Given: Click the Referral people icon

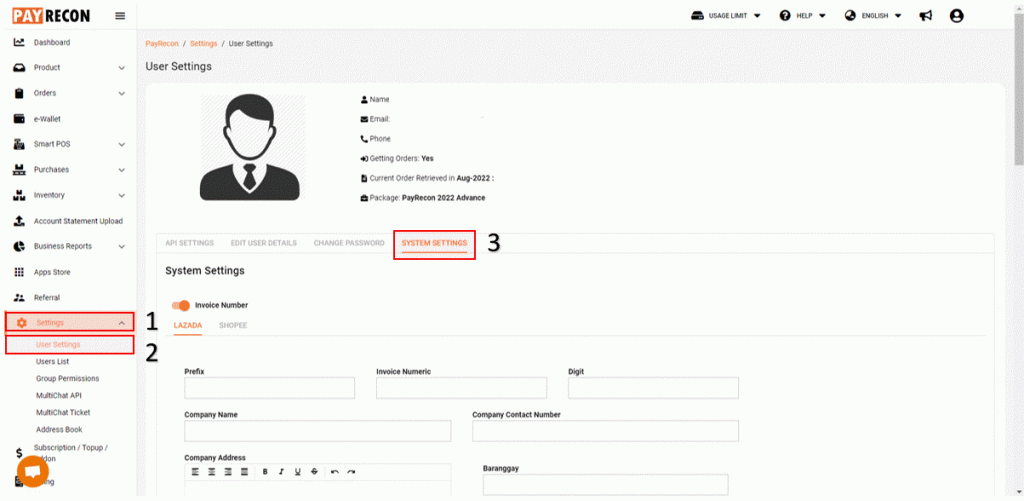Looking at the screenshot, I should pyautogui.click(x=19, y=297).
